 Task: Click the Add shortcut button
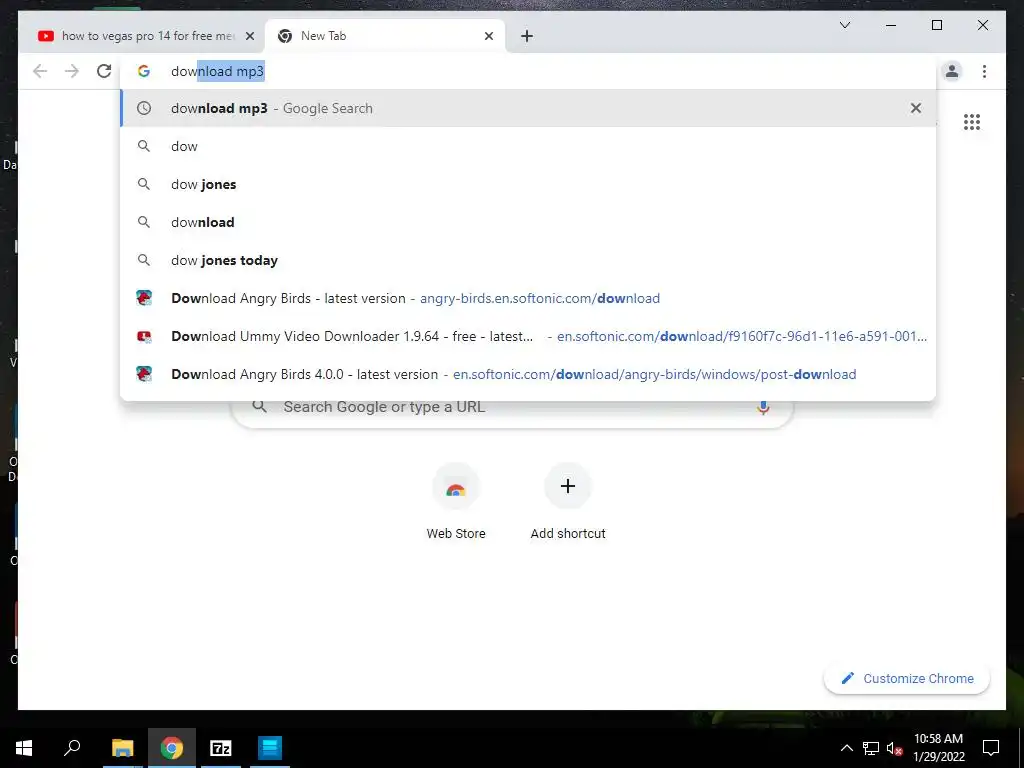pos(568,502)
